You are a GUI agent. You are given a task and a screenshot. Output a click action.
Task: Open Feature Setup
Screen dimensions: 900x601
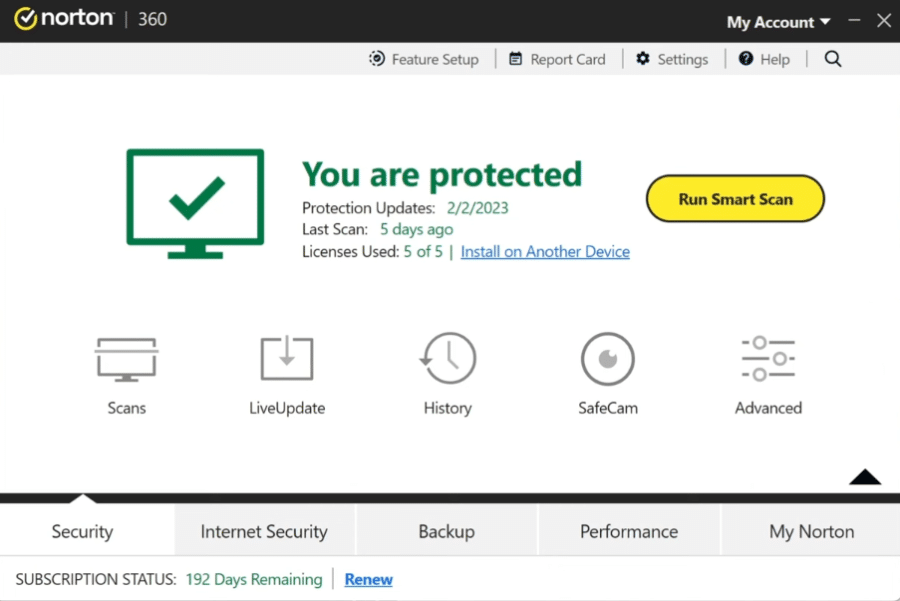click(424, 59)
